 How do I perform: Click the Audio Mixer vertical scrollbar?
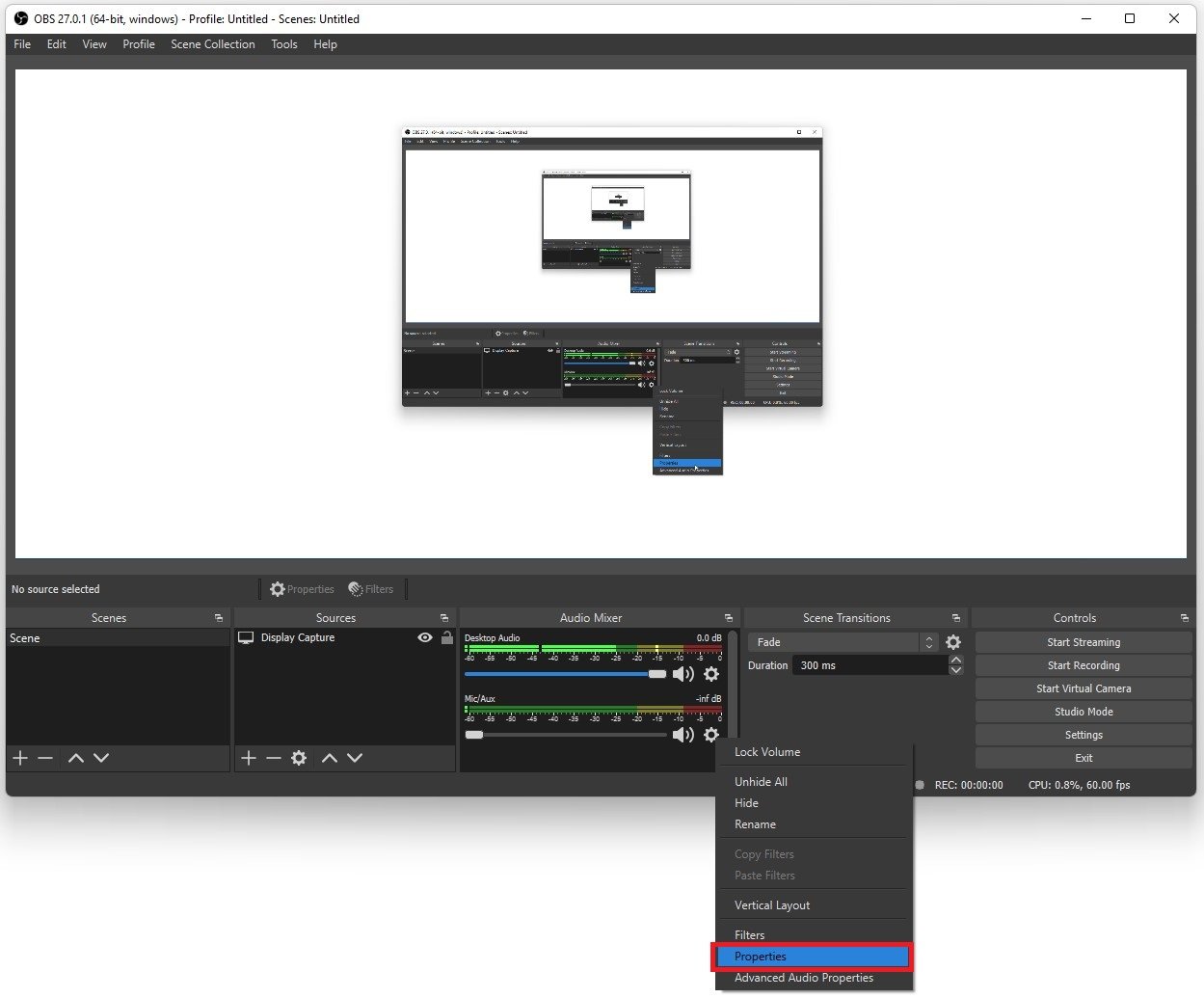click(x=734, y=685)
